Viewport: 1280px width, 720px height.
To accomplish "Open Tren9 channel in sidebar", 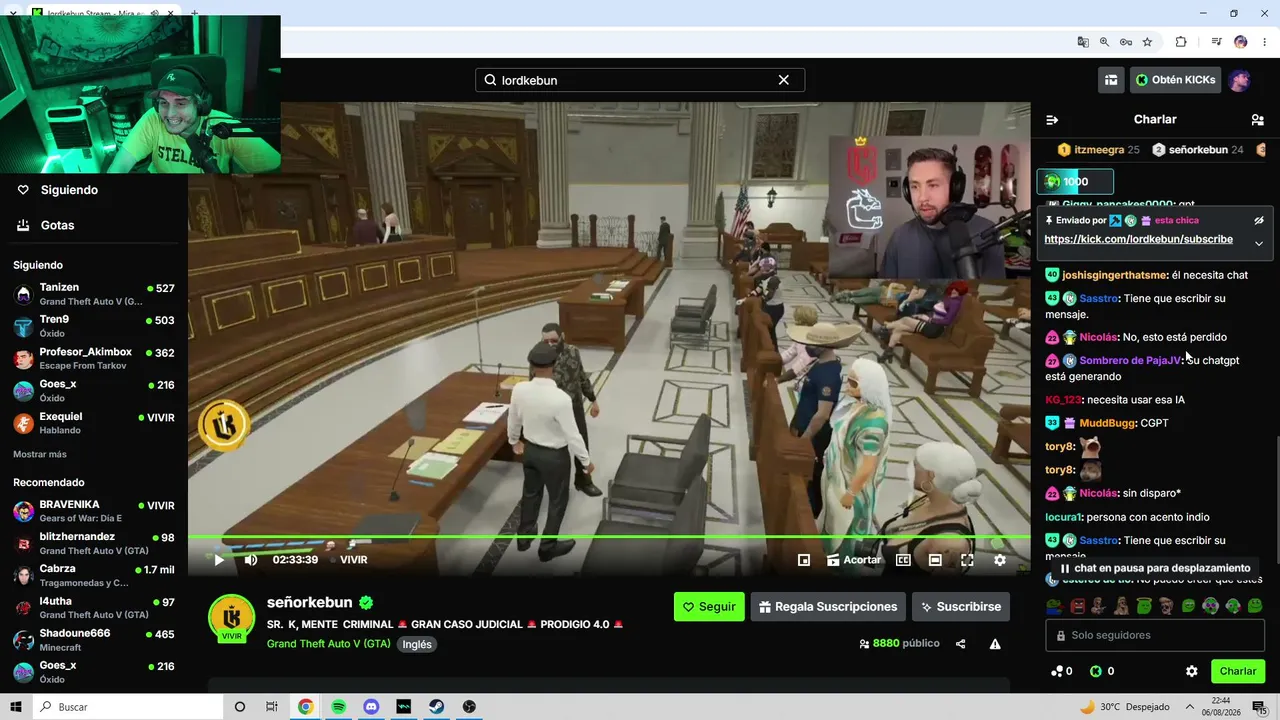I will pyautogui.click(x=94, y=326).
